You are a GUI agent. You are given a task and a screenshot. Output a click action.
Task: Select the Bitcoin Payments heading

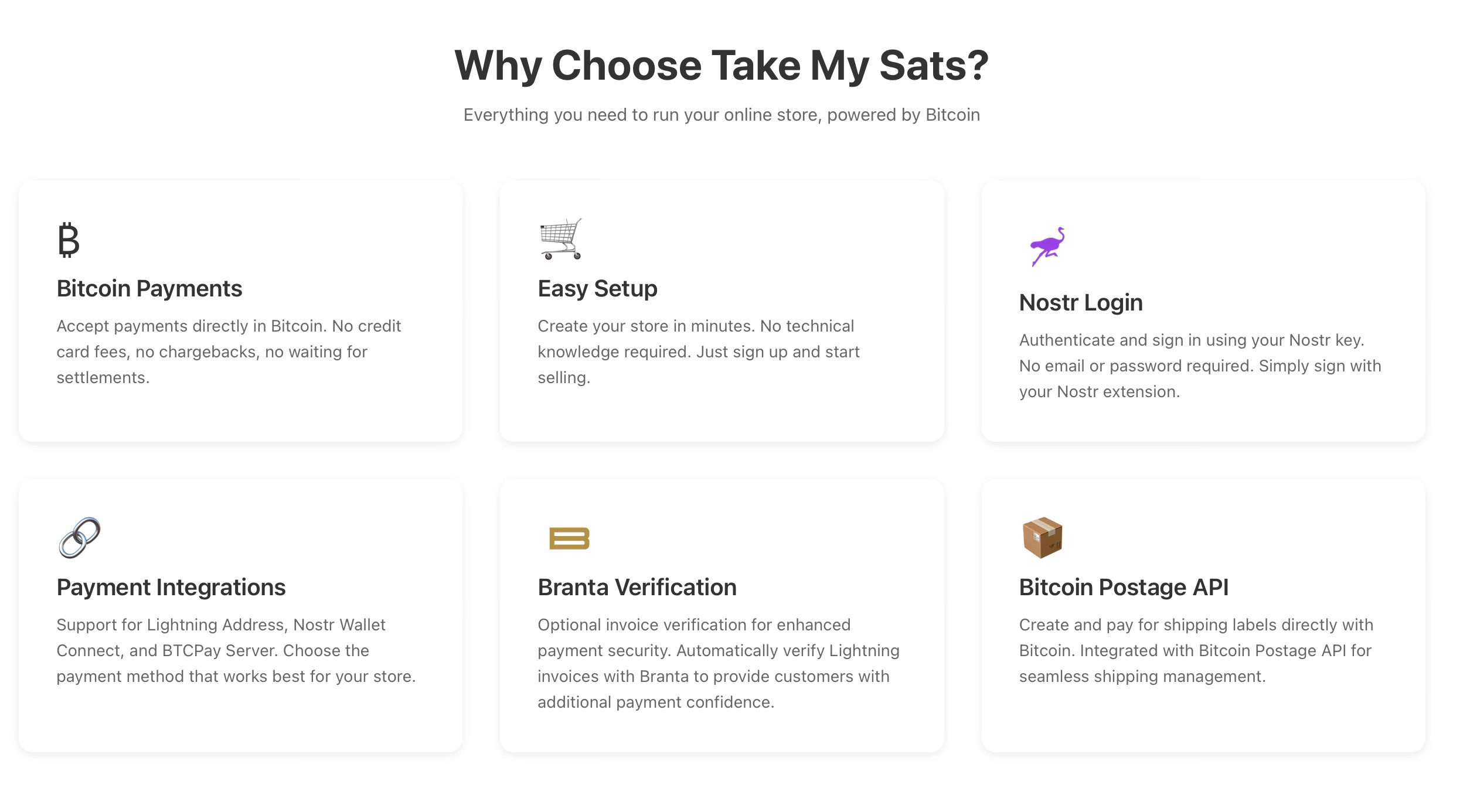(x=149, y=289)
